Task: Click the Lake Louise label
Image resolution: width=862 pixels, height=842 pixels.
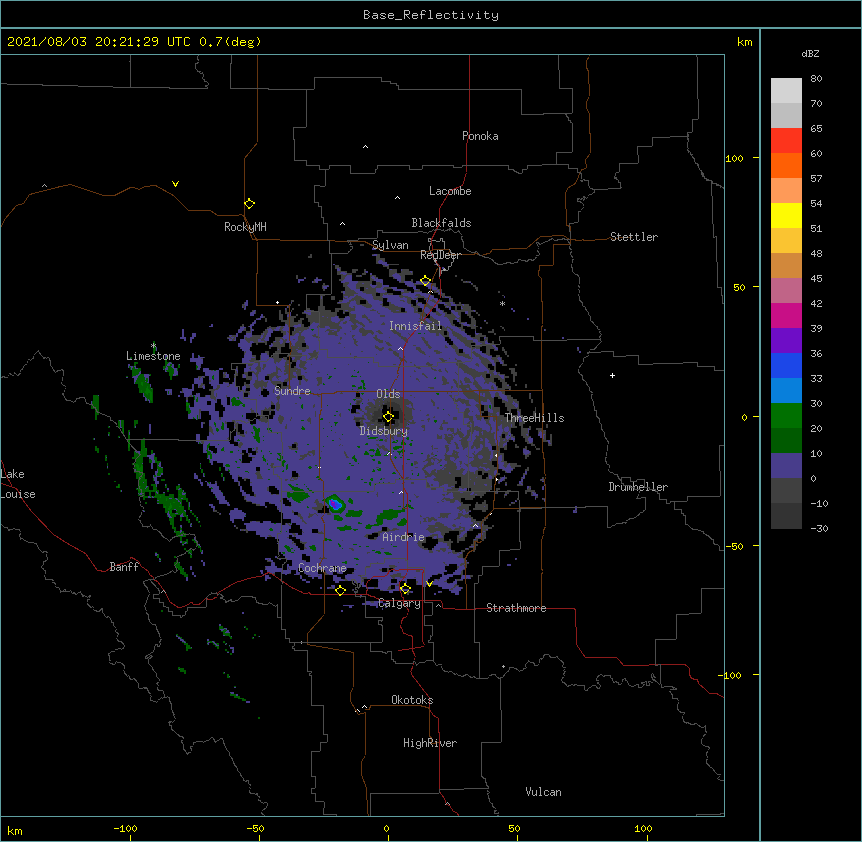Action: (x=18, y=484)
